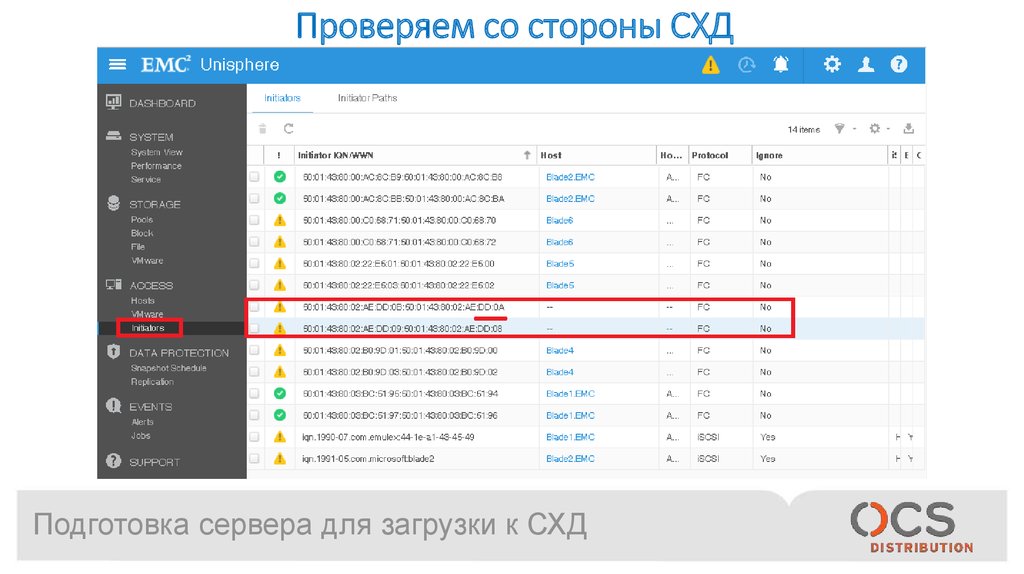Click the Access icon in sidebar
The height and width of the screenshot is (574, 1024).
114,285
